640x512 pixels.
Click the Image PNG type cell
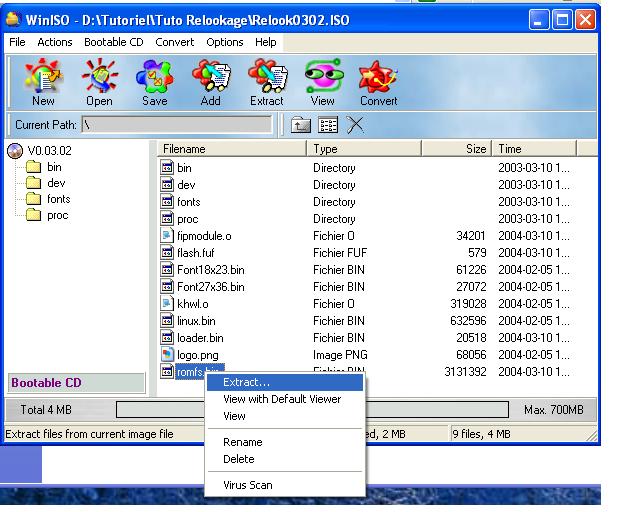(340, 355)
